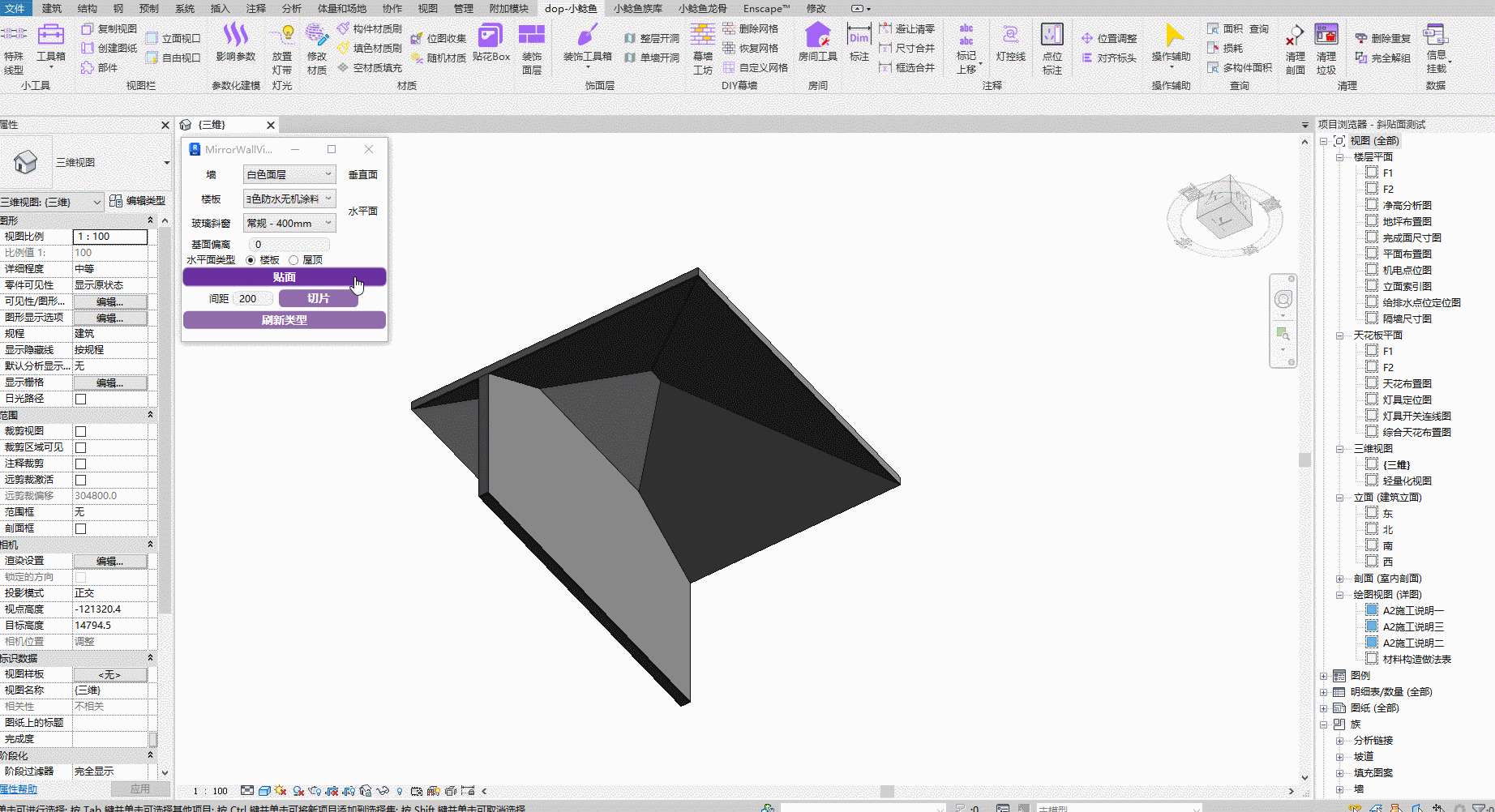Click the purple 贴面 button
The height and width of the screenshot is (812, 1495).
[x=284, y=277]
